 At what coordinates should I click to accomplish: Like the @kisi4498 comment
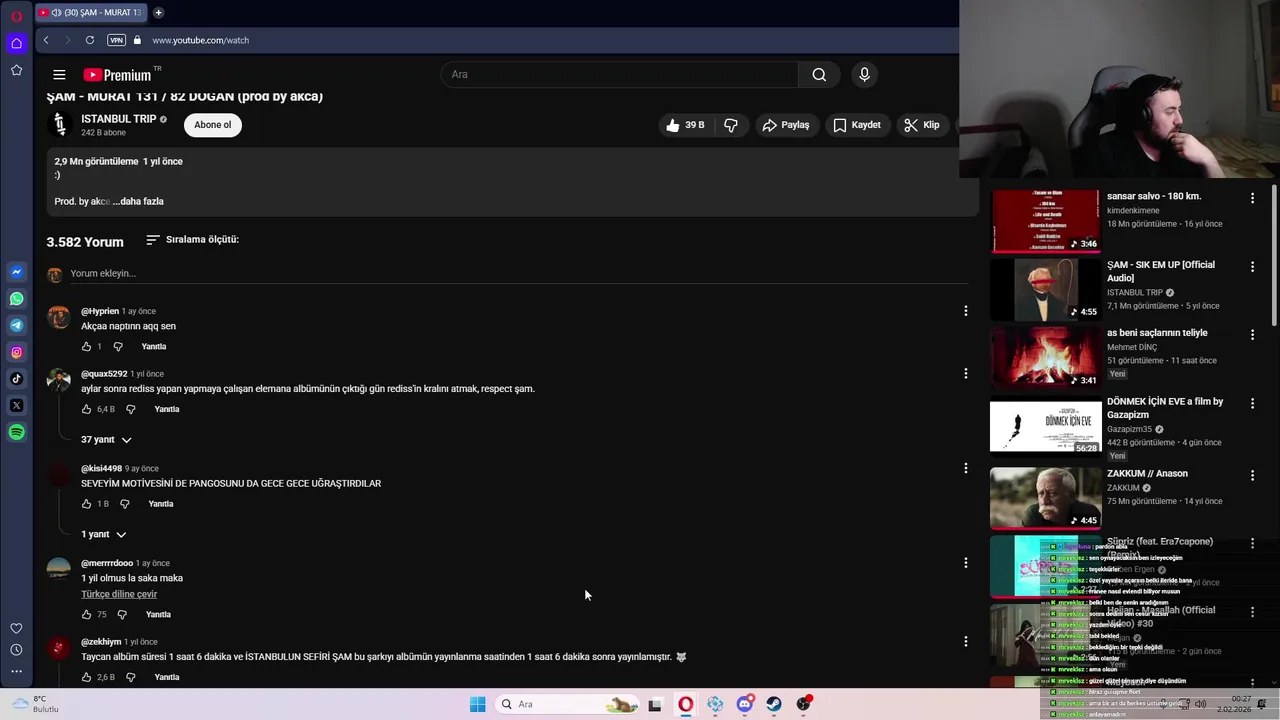pyautogui.click(x=86, y=504)
